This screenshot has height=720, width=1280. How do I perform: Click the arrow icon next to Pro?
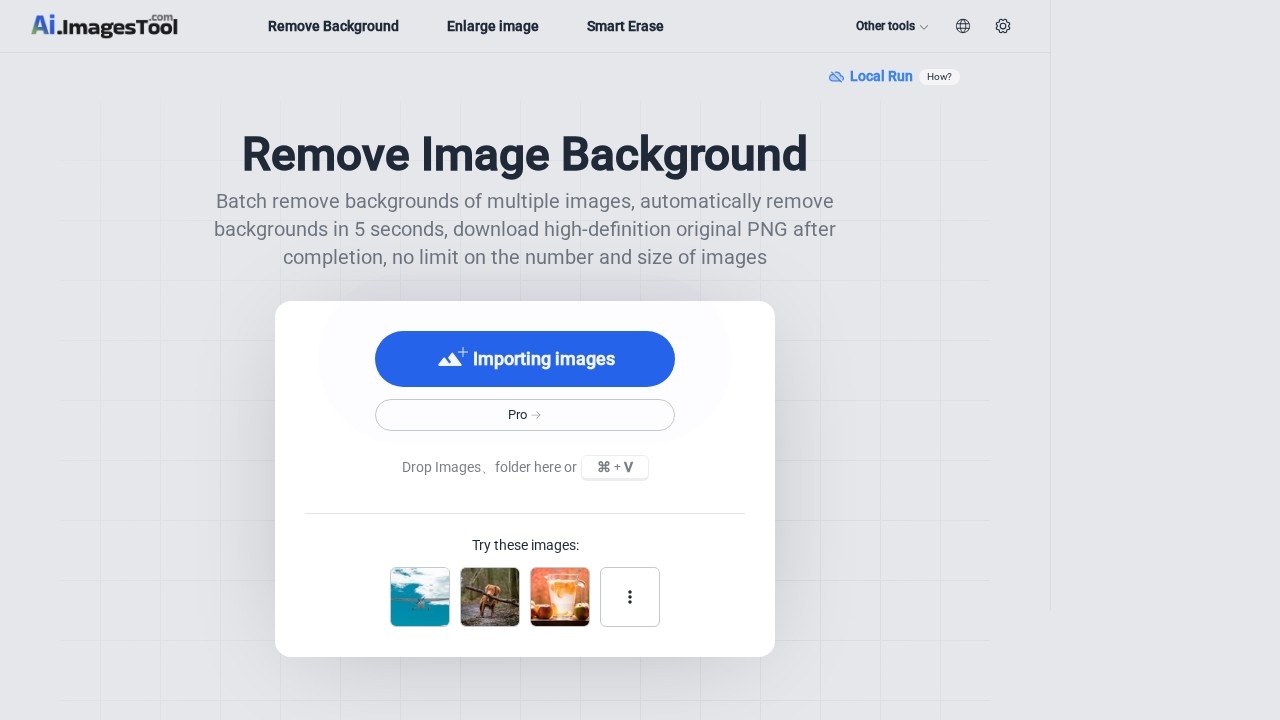[x=537, y=415]
